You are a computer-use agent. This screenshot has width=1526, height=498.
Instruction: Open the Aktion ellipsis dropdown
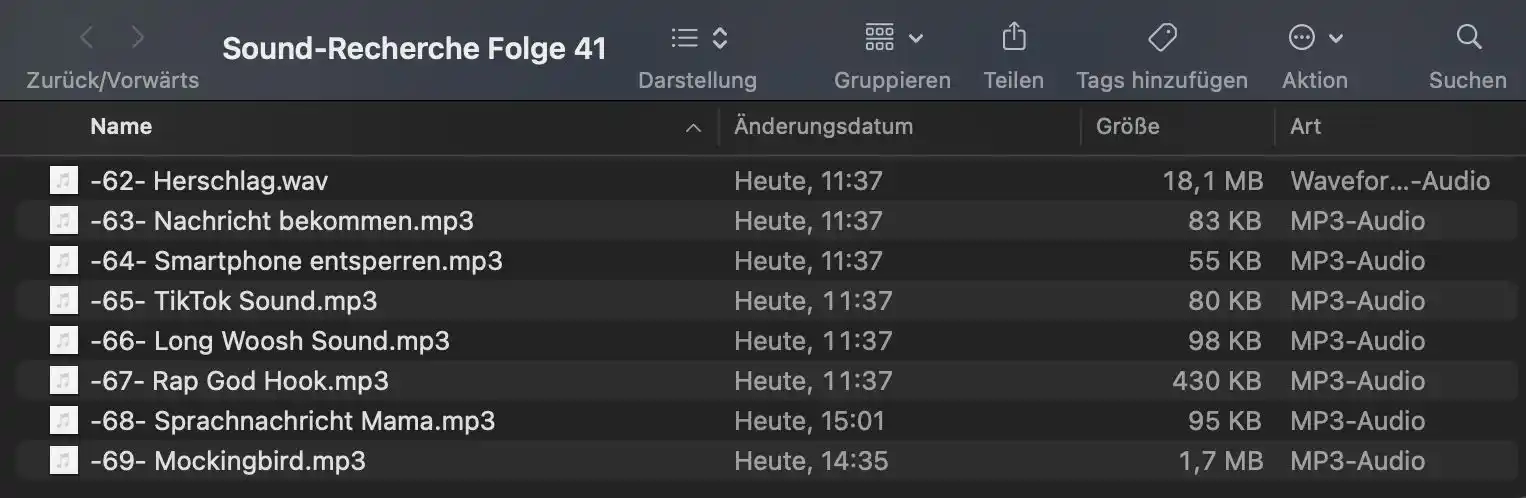coord(1315,38)
